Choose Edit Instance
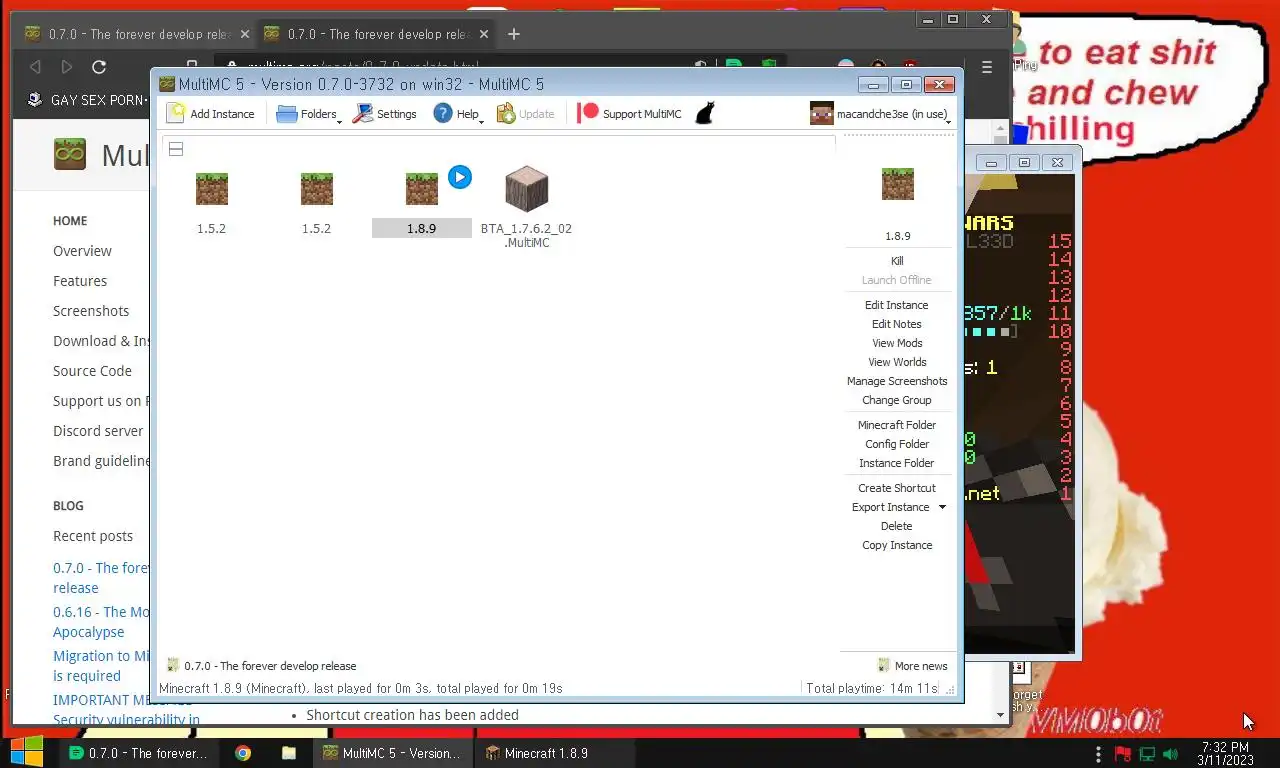This screenshot has width=1280, height=768. point(897,305)
